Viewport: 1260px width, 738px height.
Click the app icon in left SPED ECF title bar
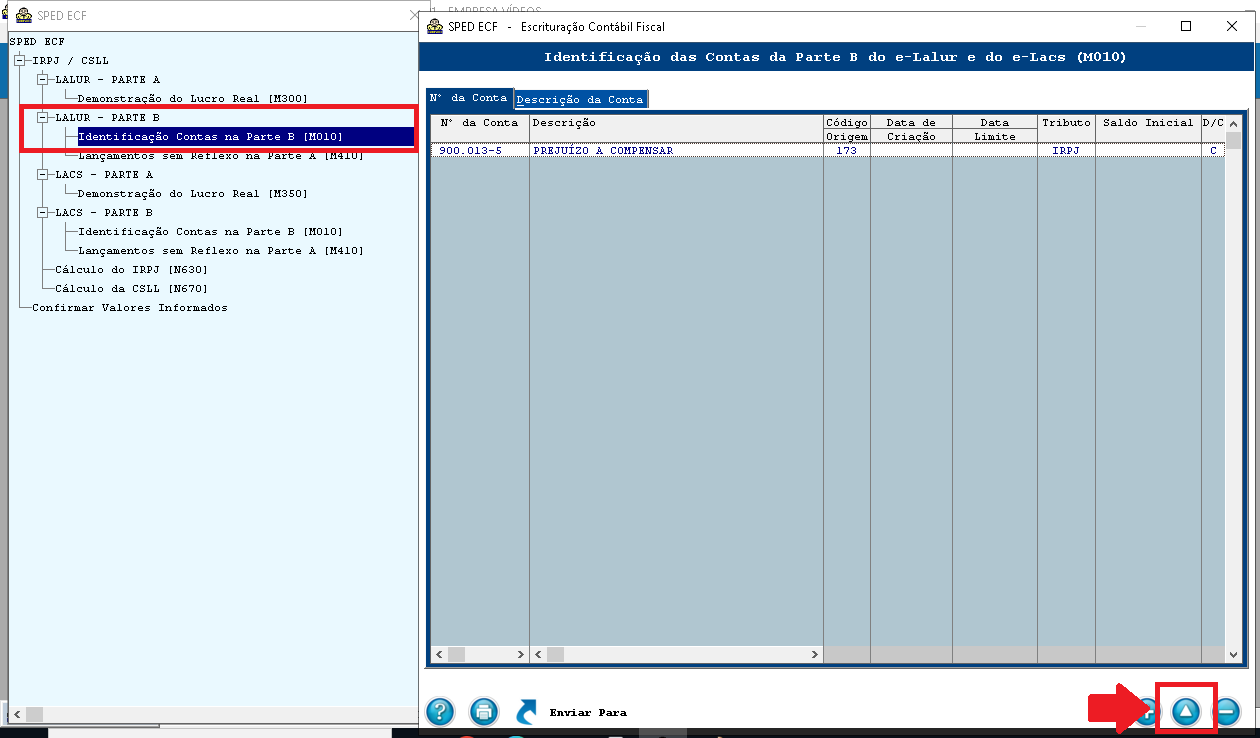click(24, 15)
